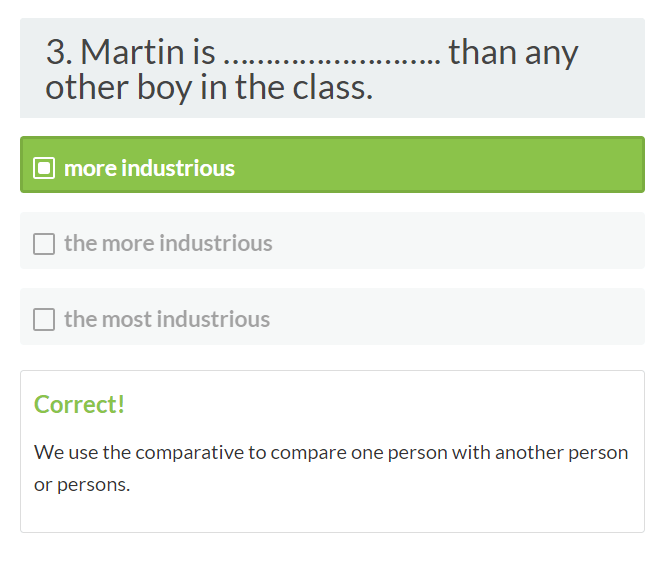Click the green "Correct!" feedback heading
Screen dimensions: 671x562
pos(79,404)
